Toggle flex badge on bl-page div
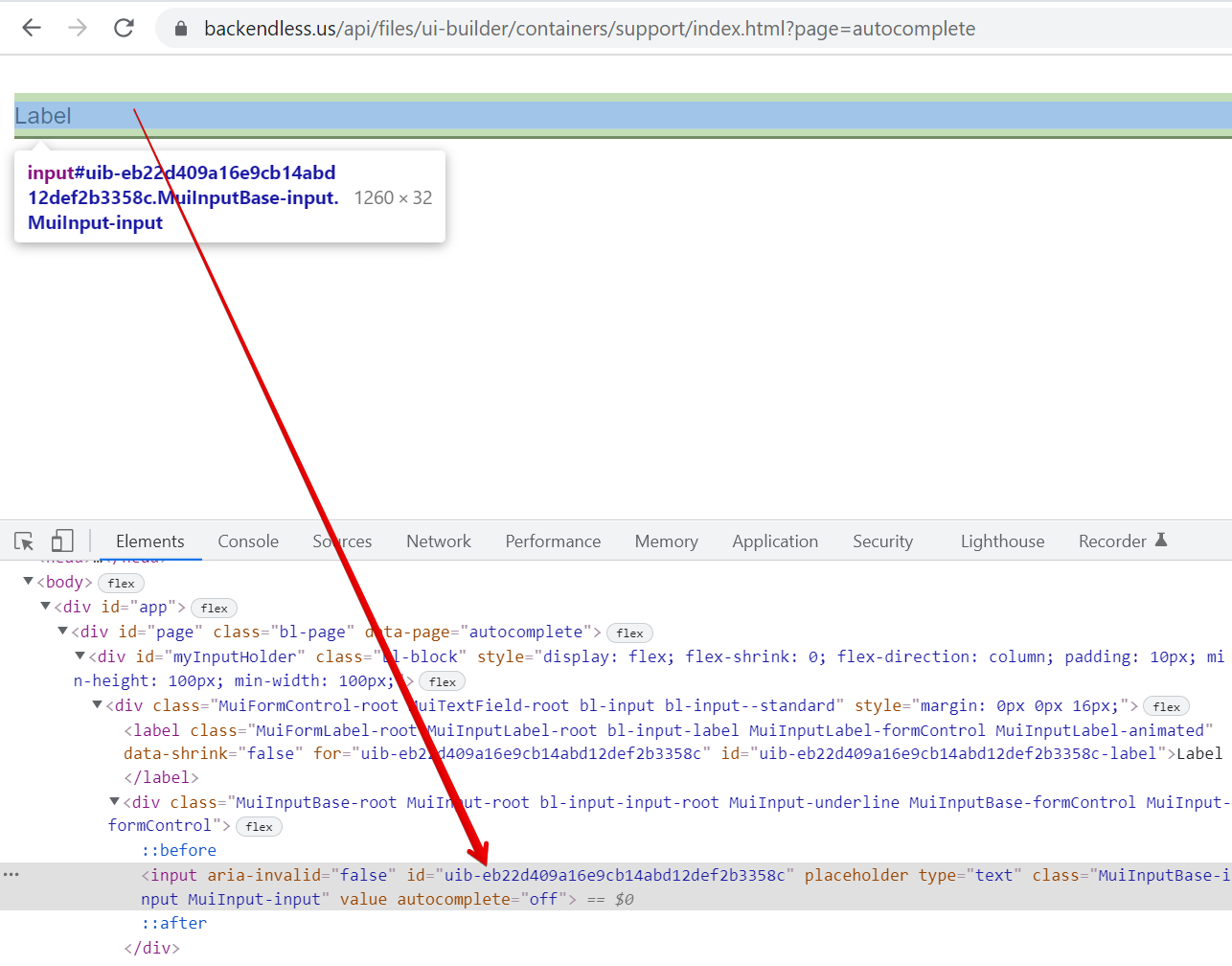Screen dimensions: 1232x966 (629, 632)
